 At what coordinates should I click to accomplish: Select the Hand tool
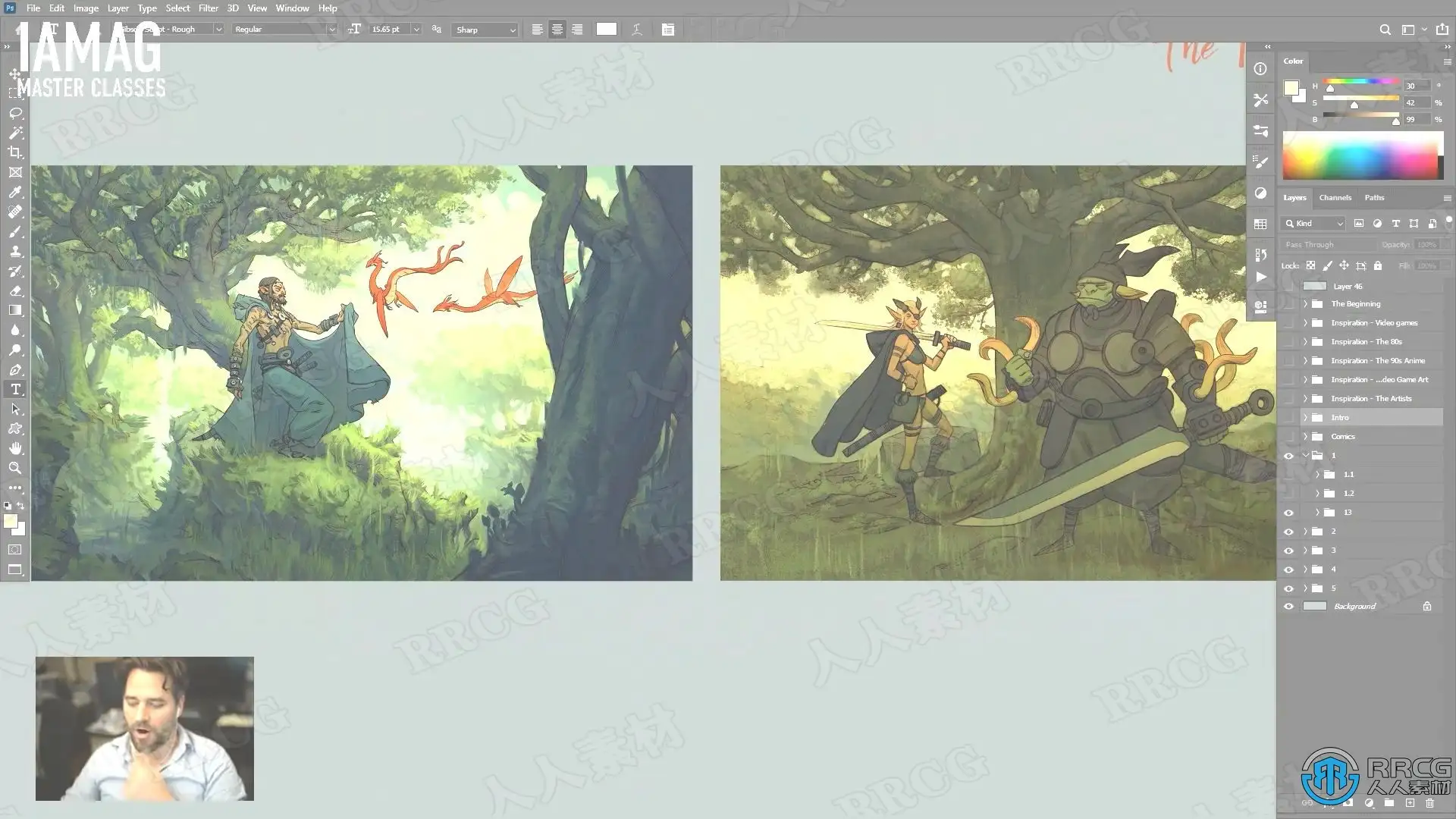pyautogui.click(x=15, y=448)
